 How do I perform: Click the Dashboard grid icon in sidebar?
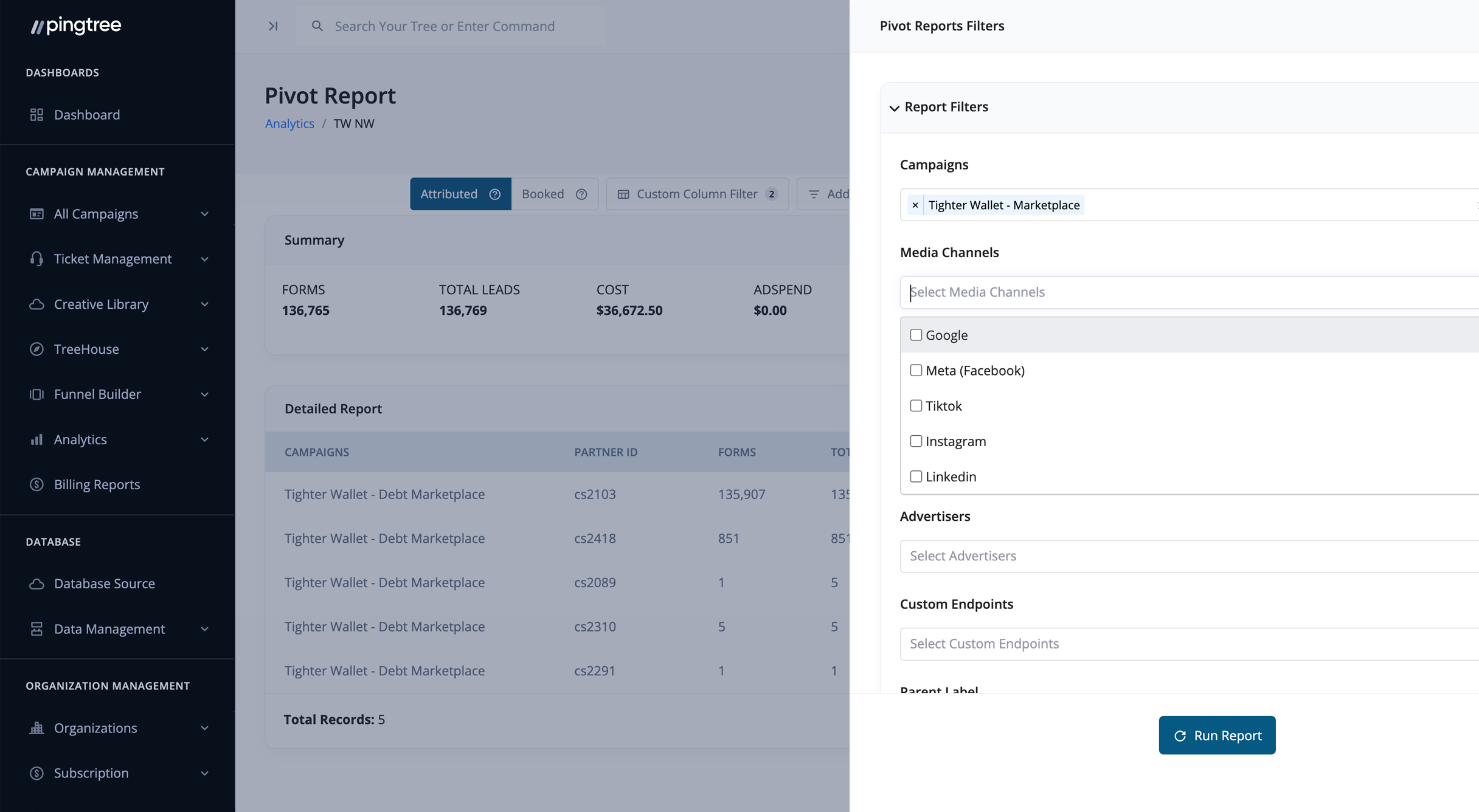36,114
